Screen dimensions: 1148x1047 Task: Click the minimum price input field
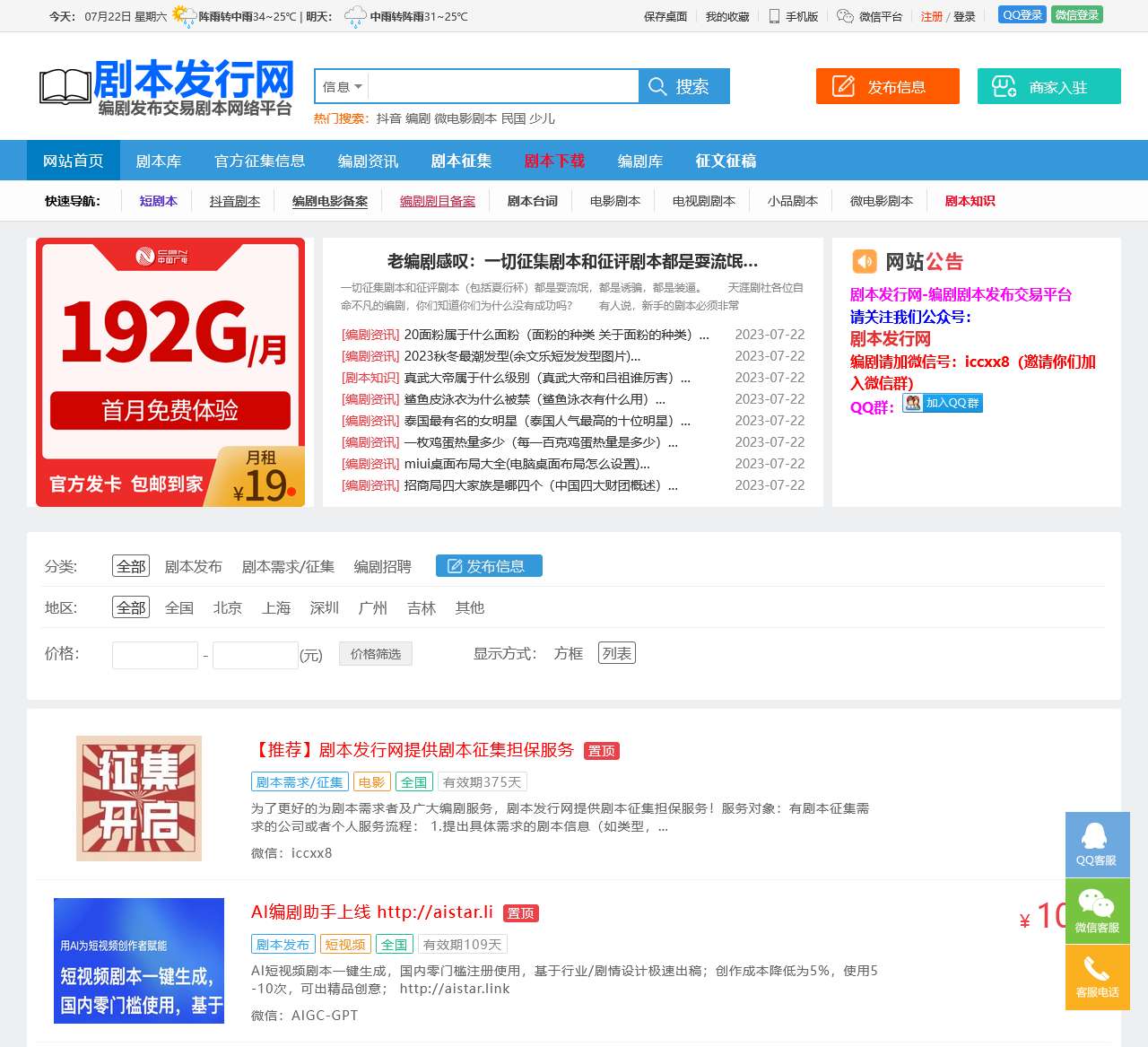click(x=155, y=655)
